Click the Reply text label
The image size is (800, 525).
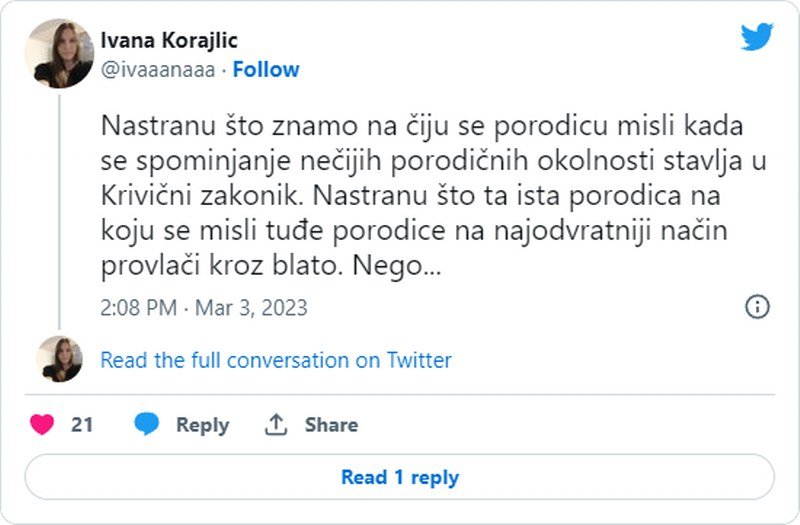[x=202, y=424]
